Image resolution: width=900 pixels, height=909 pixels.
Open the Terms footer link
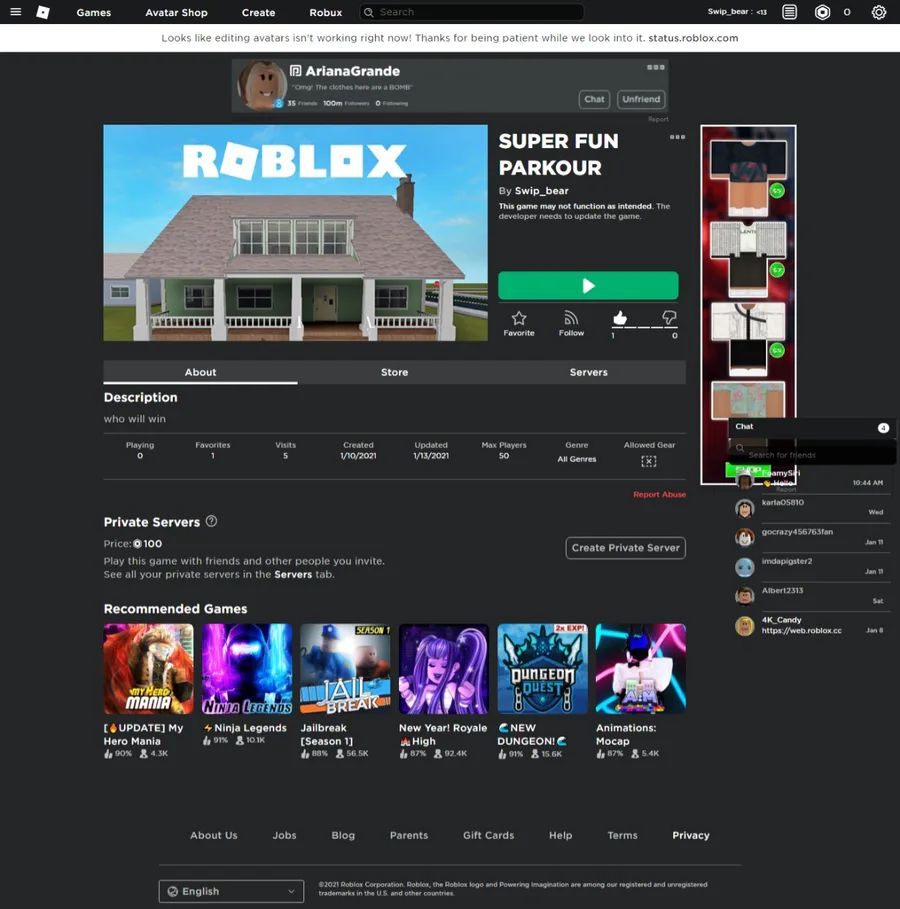click(x=622, y=835)
